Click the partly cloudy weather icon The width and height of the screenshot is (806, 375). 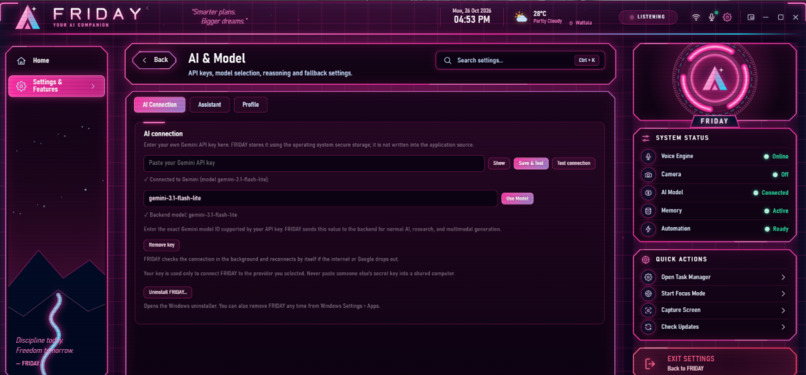pos(521,17)
